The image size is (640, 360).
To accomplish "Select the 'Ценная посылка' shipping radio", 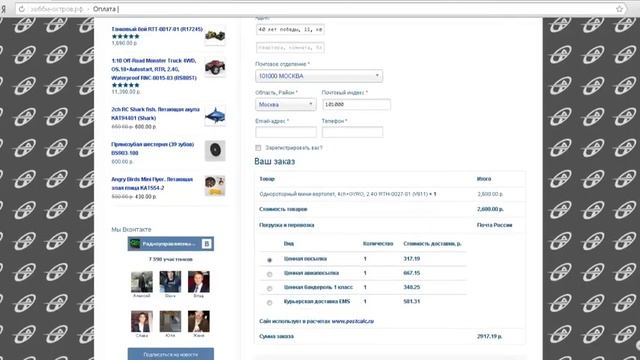I will [269, 260].
